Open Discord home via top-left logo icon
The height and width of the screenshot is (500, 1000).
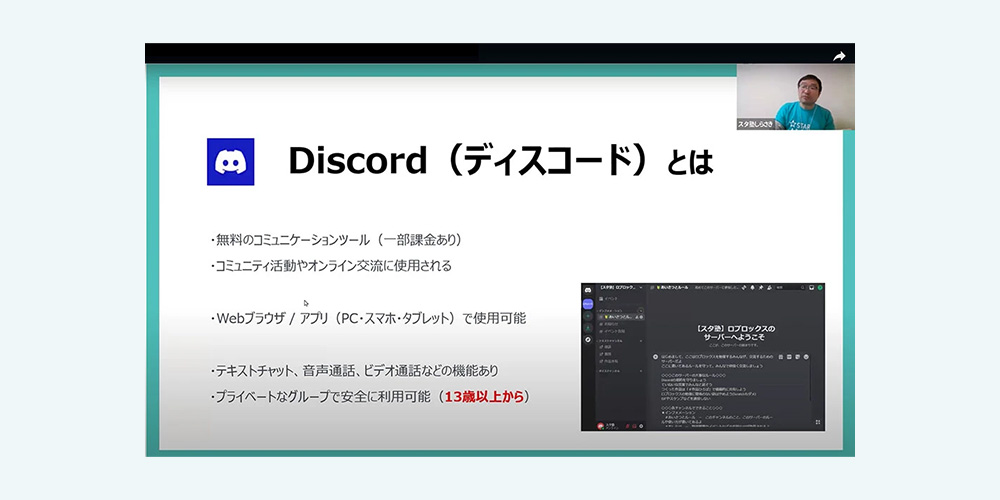point(588,288)
